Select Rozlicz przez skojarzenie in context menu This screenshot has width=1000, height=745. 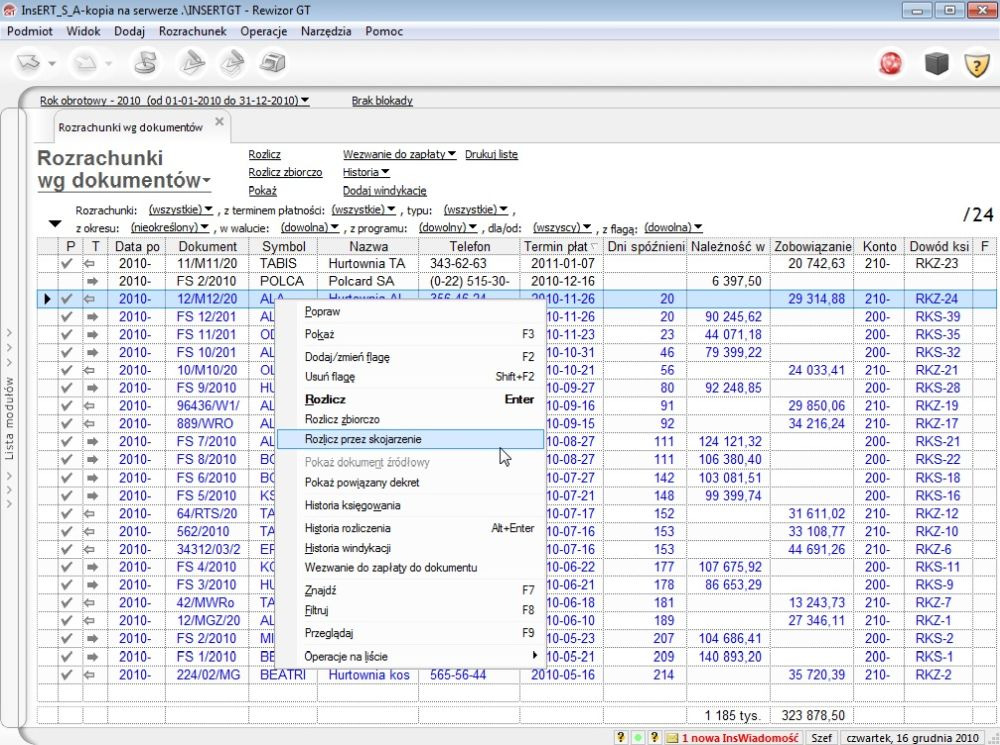[x=363, y=439]
